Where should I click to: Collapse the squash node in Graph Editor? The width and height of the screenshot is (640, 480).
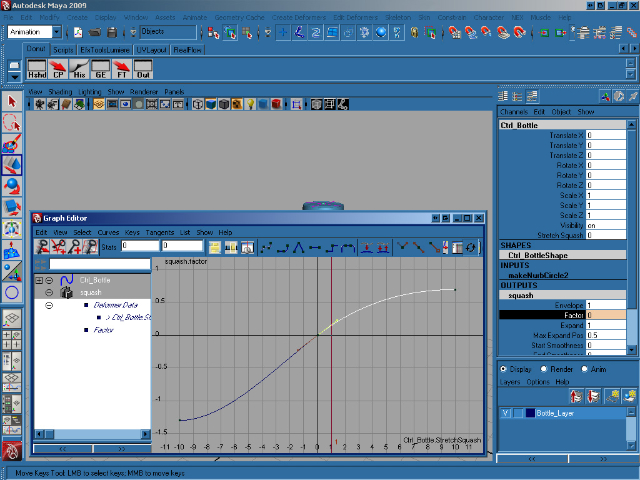(49, 293)
